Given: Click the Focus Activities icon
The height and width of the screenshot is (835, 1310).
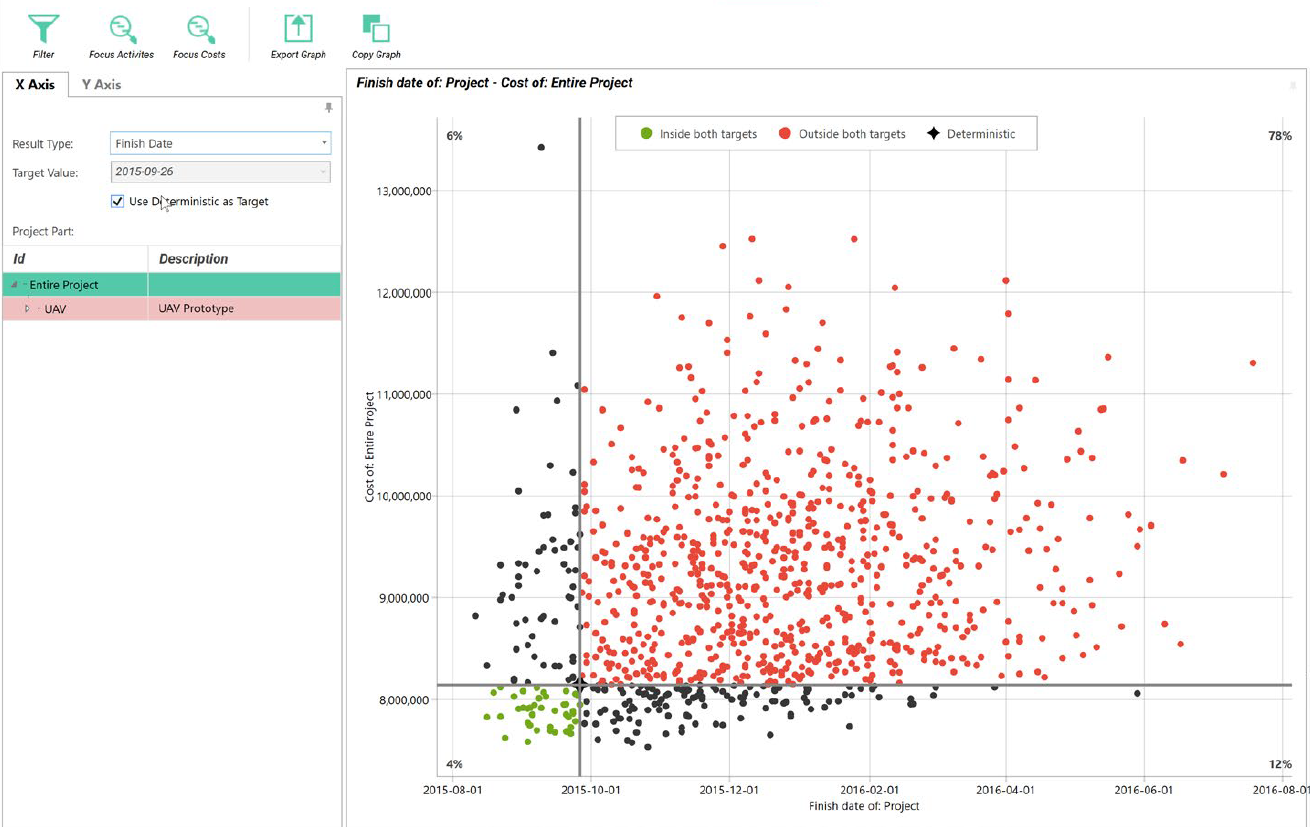Looking at the screenshot, I should (x=122, y=30).
